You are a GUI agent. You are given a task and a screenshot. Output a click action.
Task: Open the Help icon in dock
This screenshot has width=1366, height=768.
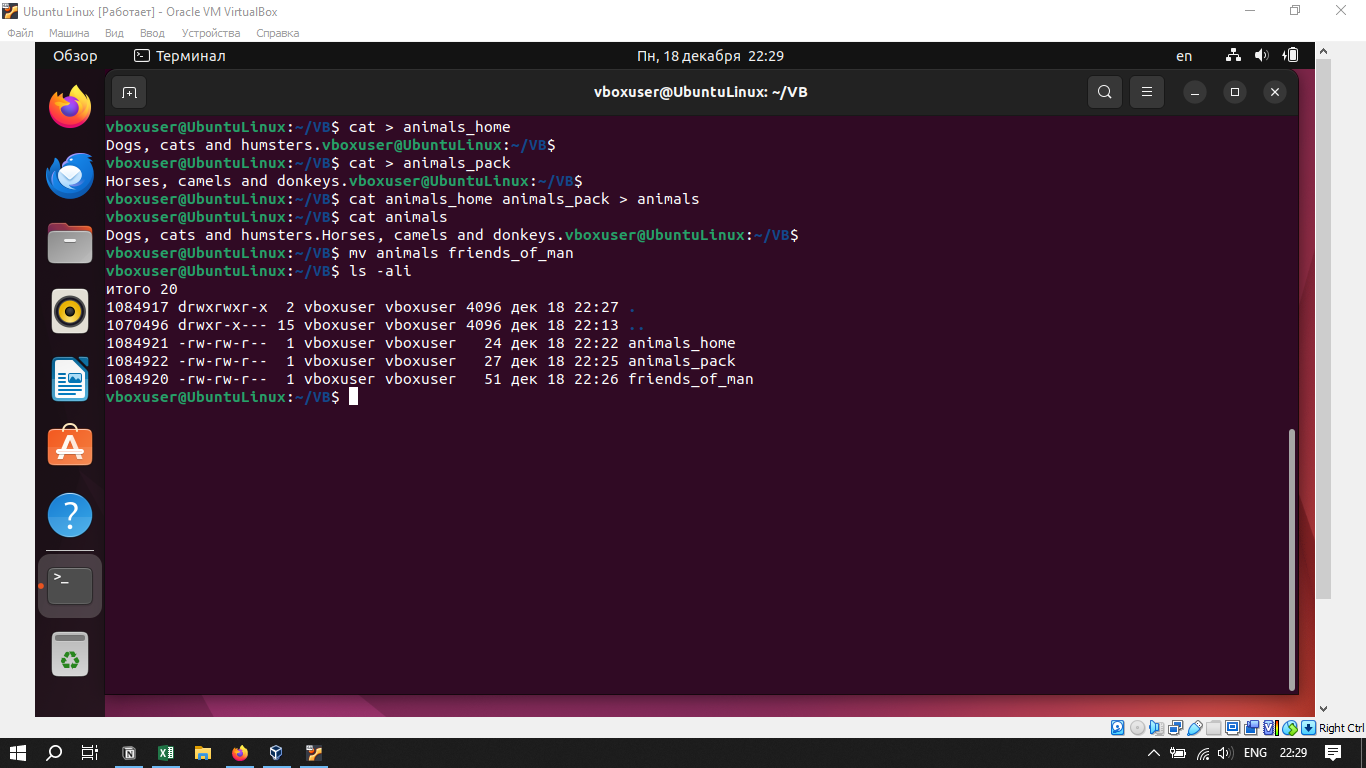pyautogui.click(x=70, y=516)
